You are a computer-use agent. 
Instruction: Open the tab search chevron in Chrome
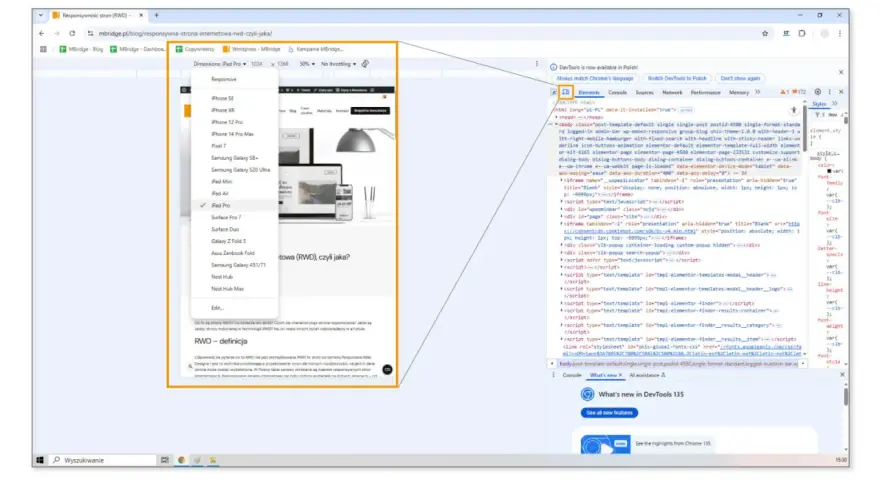coord(41,15)
